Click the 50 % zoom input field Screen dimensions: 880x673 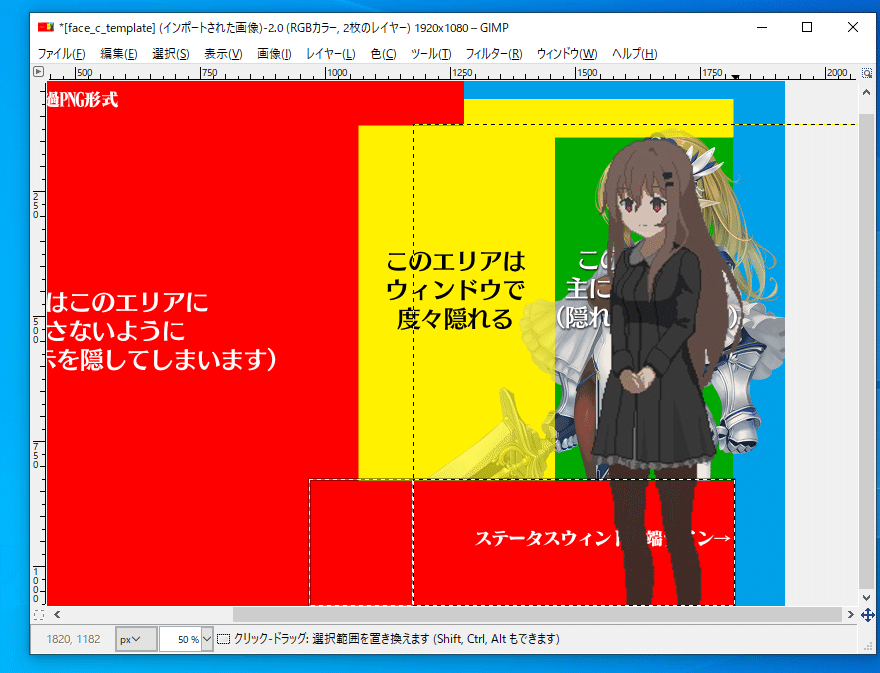[x=180, y=639]
